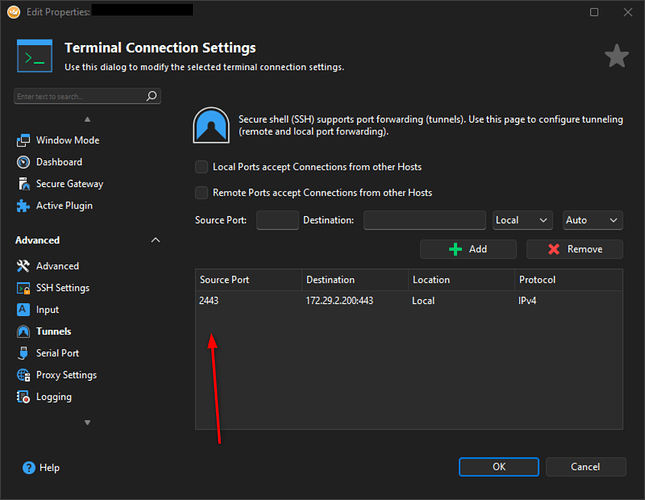Open the Auto protocol dropdown
Viewport: 645px width, 500px height.
tap(593, 220)
